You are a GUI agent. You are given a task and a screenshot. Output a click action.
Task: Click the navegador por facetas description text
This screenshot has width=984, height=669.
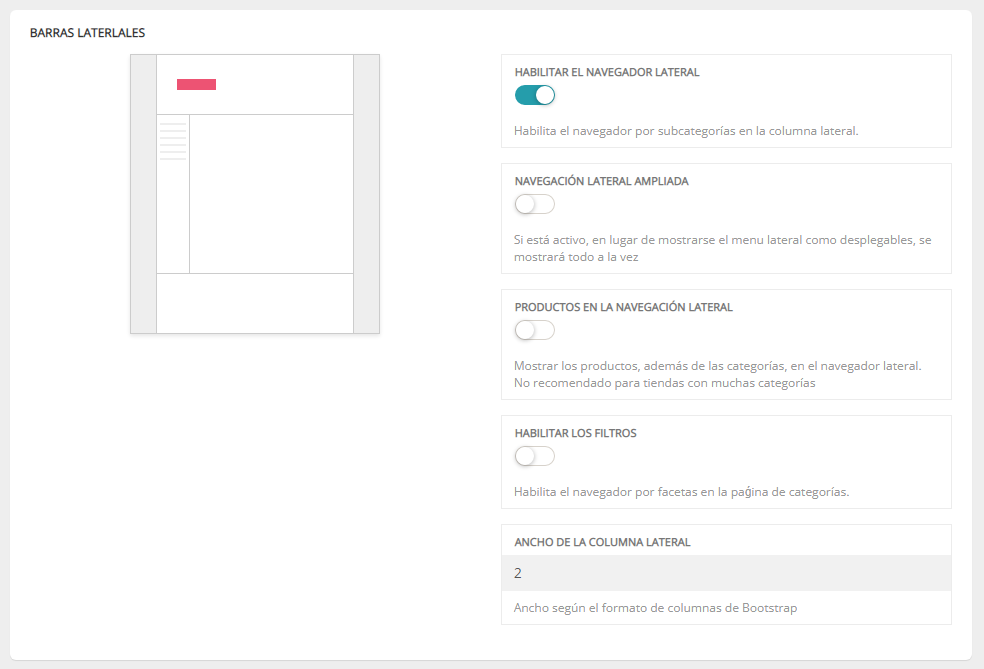pyautogui.click(x=681, y=492)
